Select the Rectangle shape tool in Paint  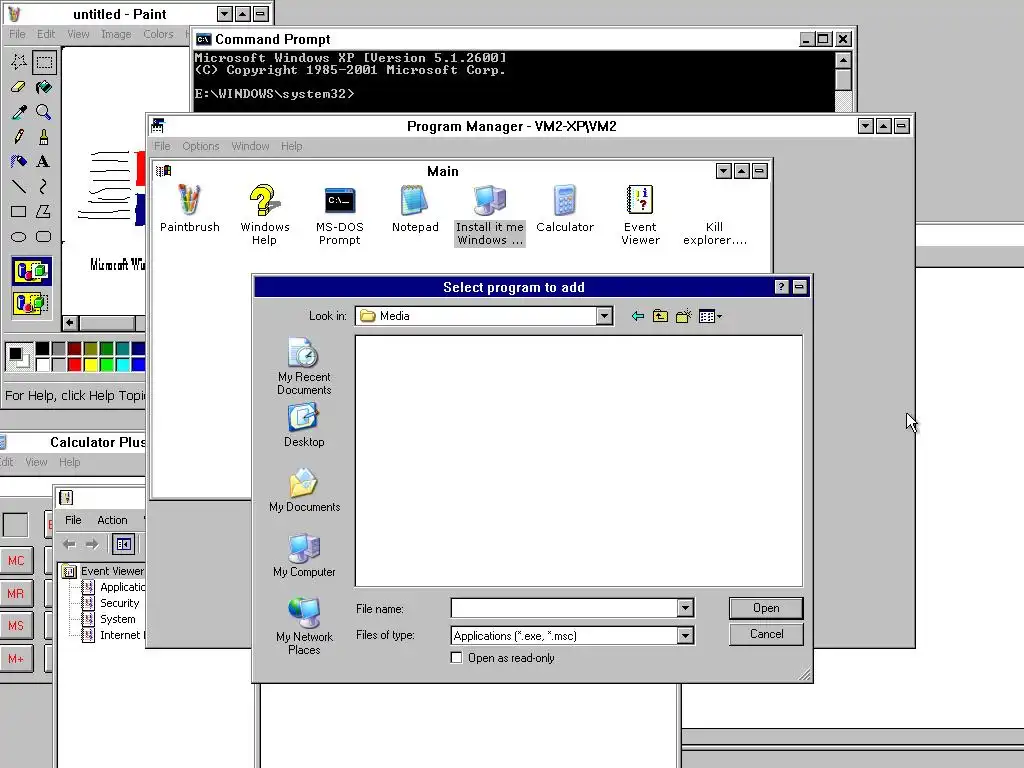click(x=19, y=212)
